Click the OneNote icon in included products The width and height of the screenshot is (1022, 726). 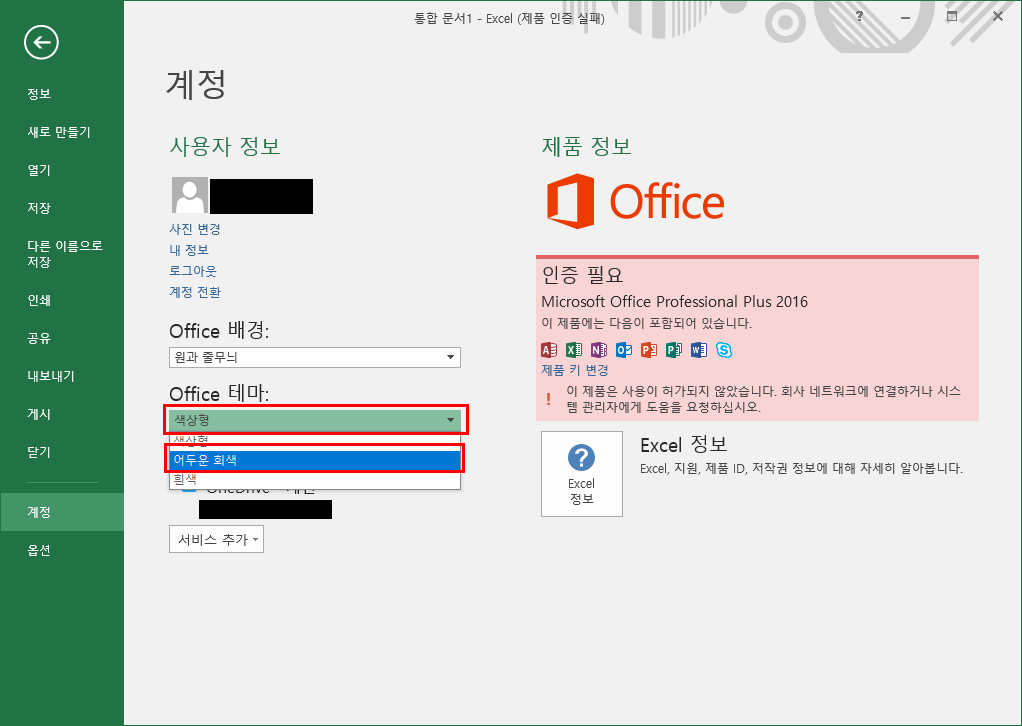(x=598, y=350)
